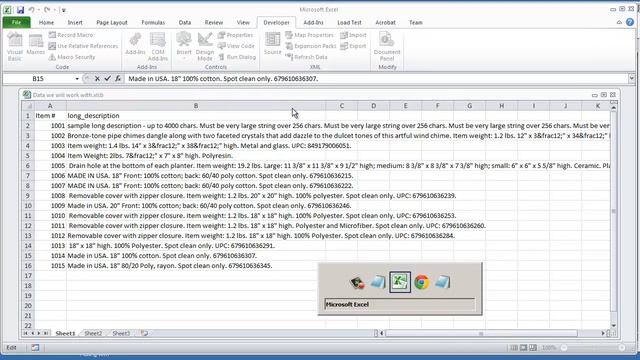This screenshot has width=640, height=360.
Task: Click the vertical scrollbar down arrow
Action: point(613,325)
